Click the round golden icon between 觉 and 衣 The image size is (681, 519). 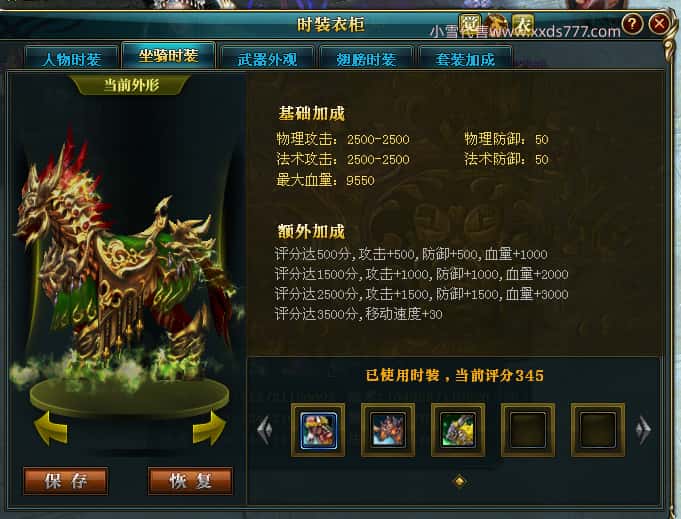pyautogui.click(x=496, y=24)
